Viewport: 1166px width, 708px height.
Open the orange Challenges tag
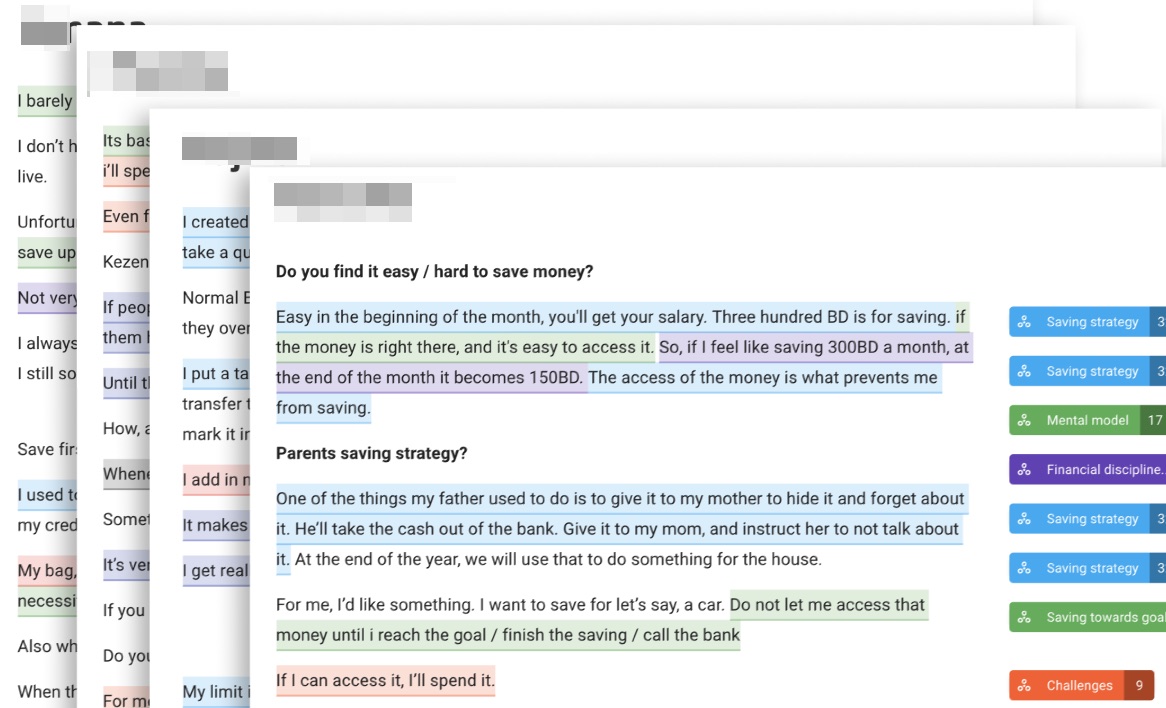tap(1081, 686)
